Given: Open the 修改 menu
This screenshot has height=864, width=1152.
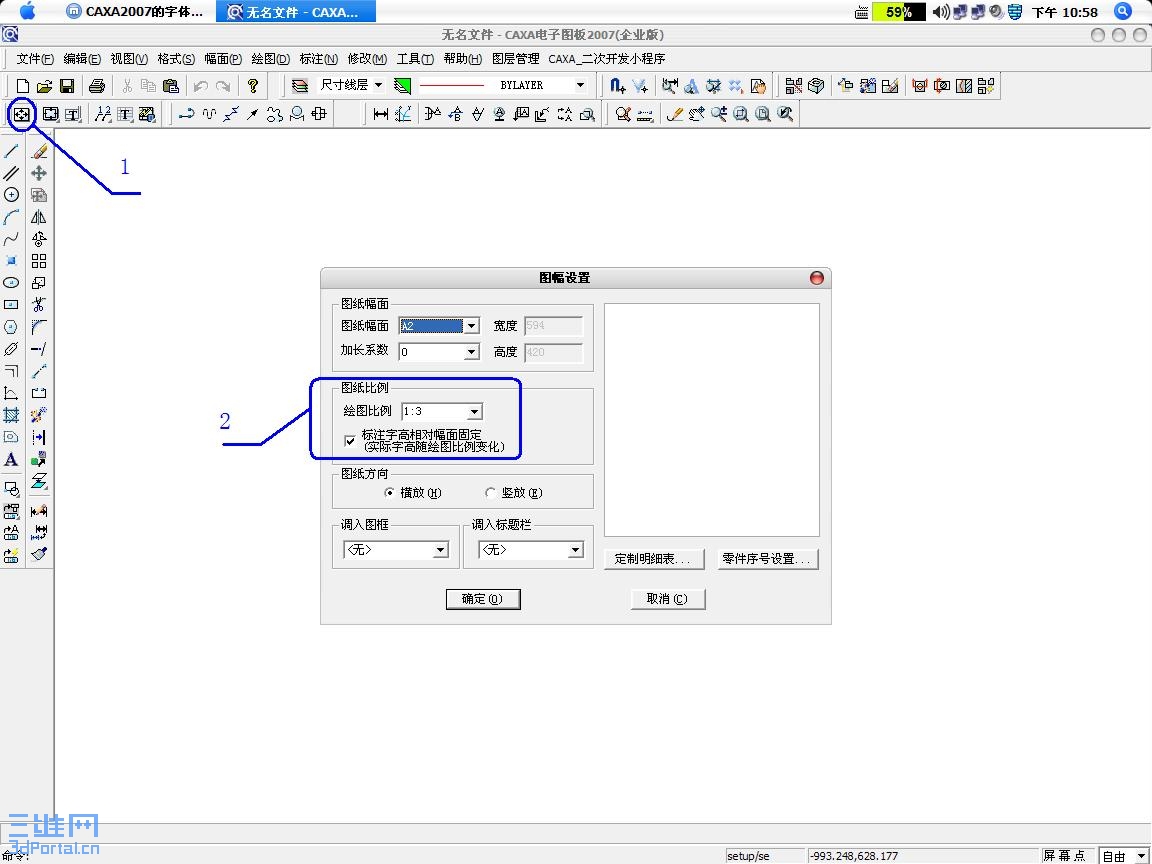Looking at the screenshot, I should pos(367,59).
